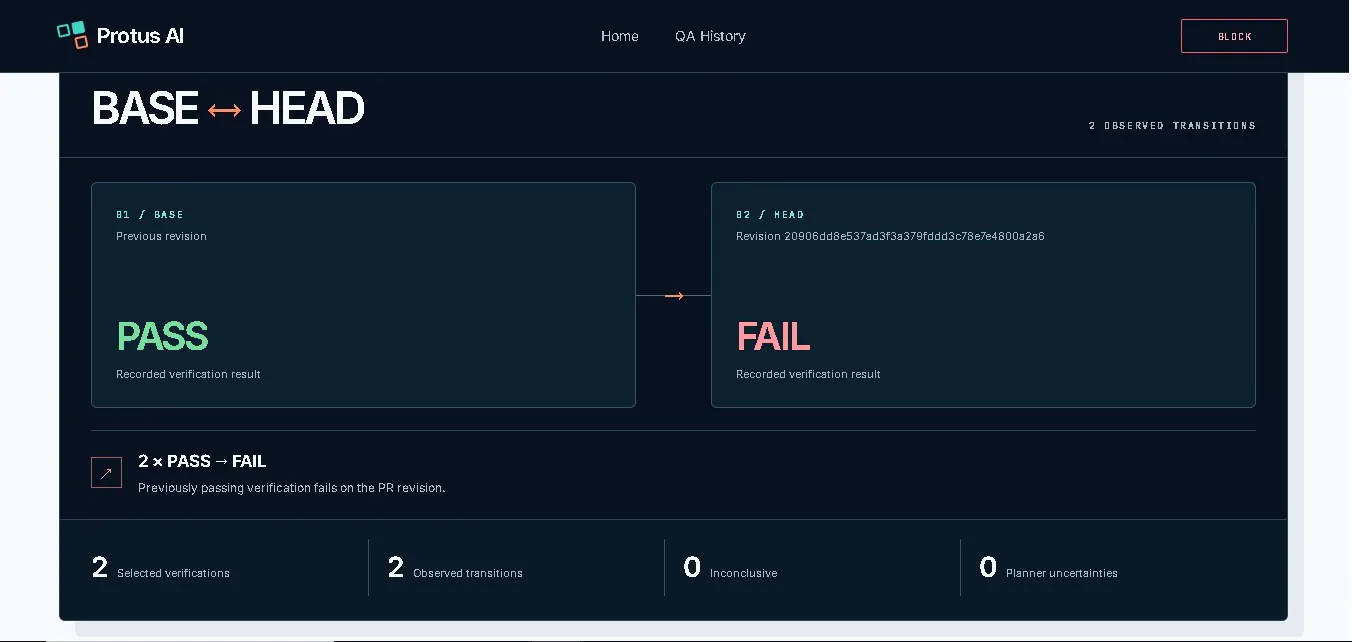The height and width of the screenshot is (642, 1352).
Task: Click the Selected verifications stat
Action: [x=161, y=568]
